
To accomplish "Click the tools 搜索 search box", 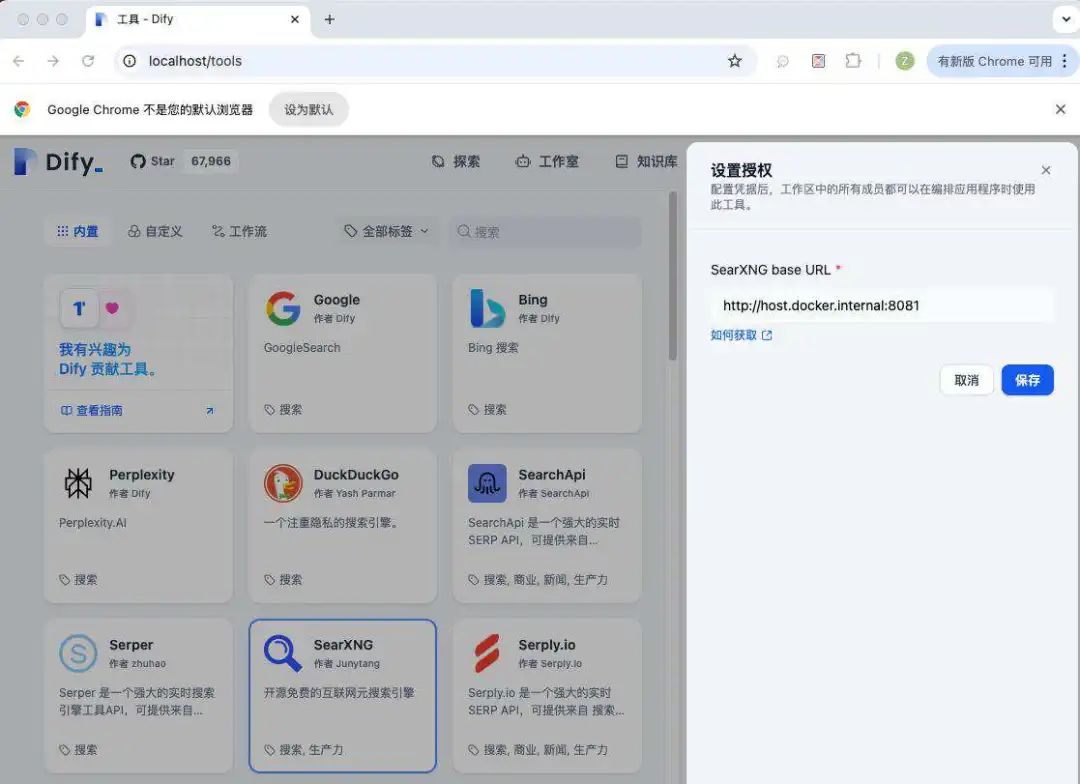I will point(546,231).
